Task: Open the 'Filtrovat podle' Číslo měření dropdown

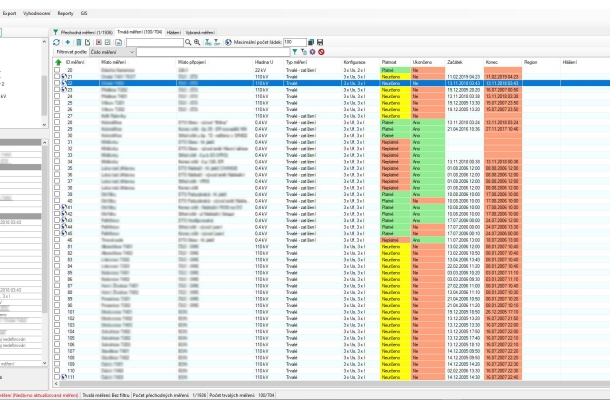Action: tap(133, 51)
